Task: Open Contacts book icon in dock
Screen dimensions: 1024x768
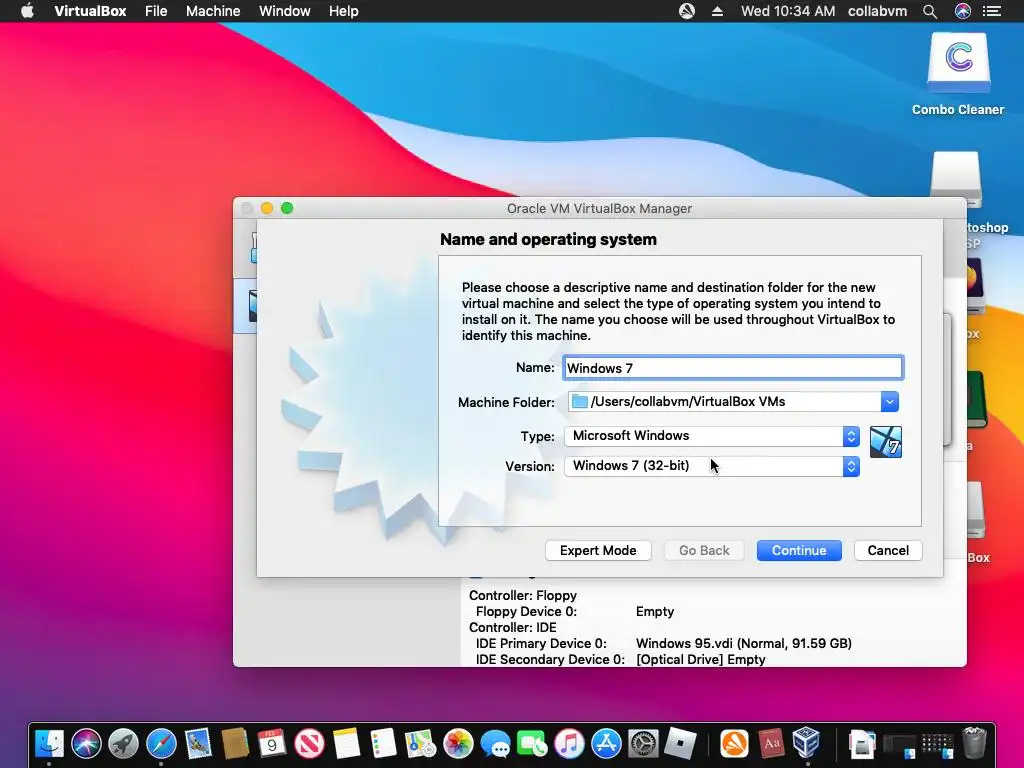Action: point(234,743)
